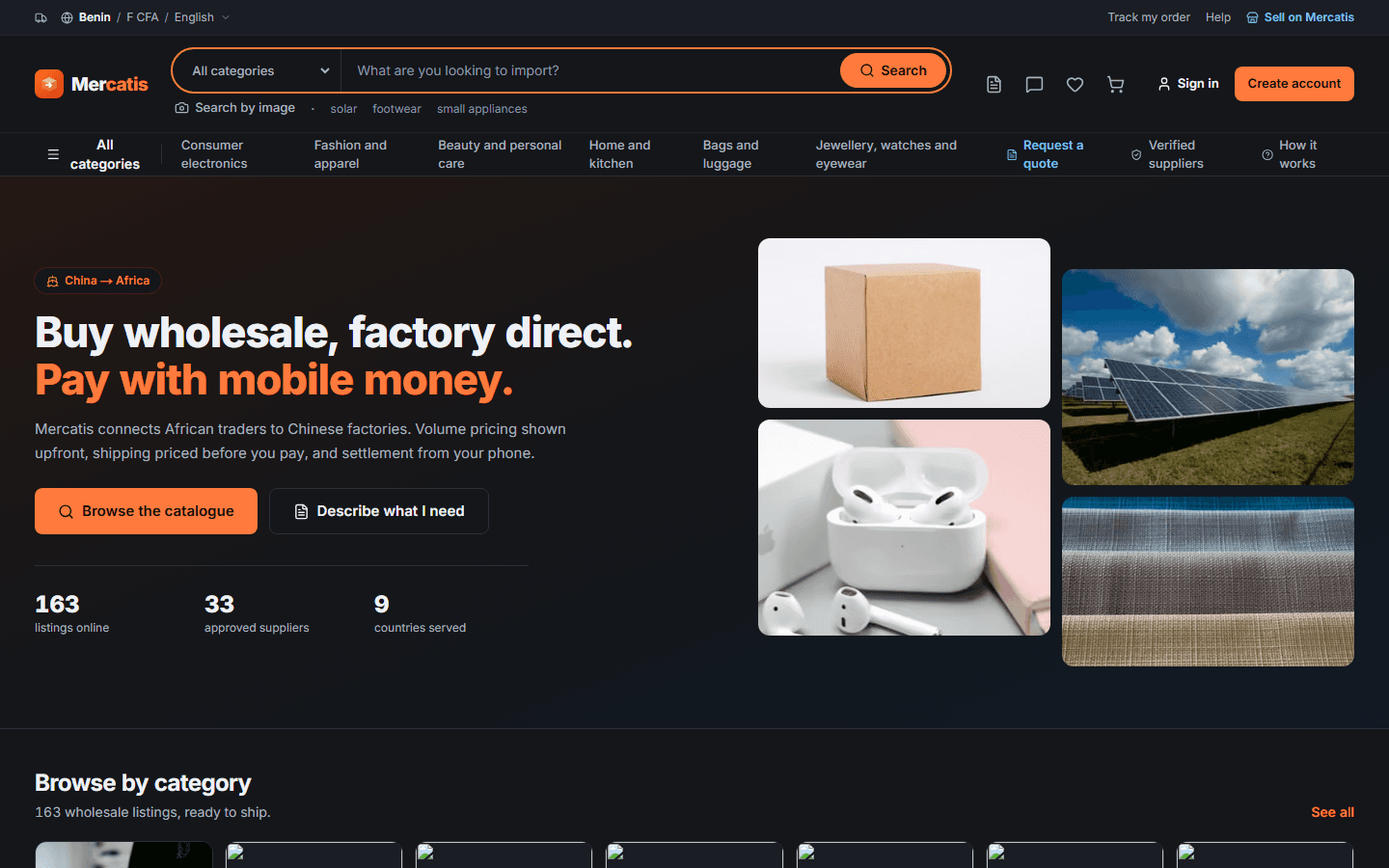Screen dimensions: 1389x868
Task: Open the quote requests document icon in header
Action: coord(994,85)
